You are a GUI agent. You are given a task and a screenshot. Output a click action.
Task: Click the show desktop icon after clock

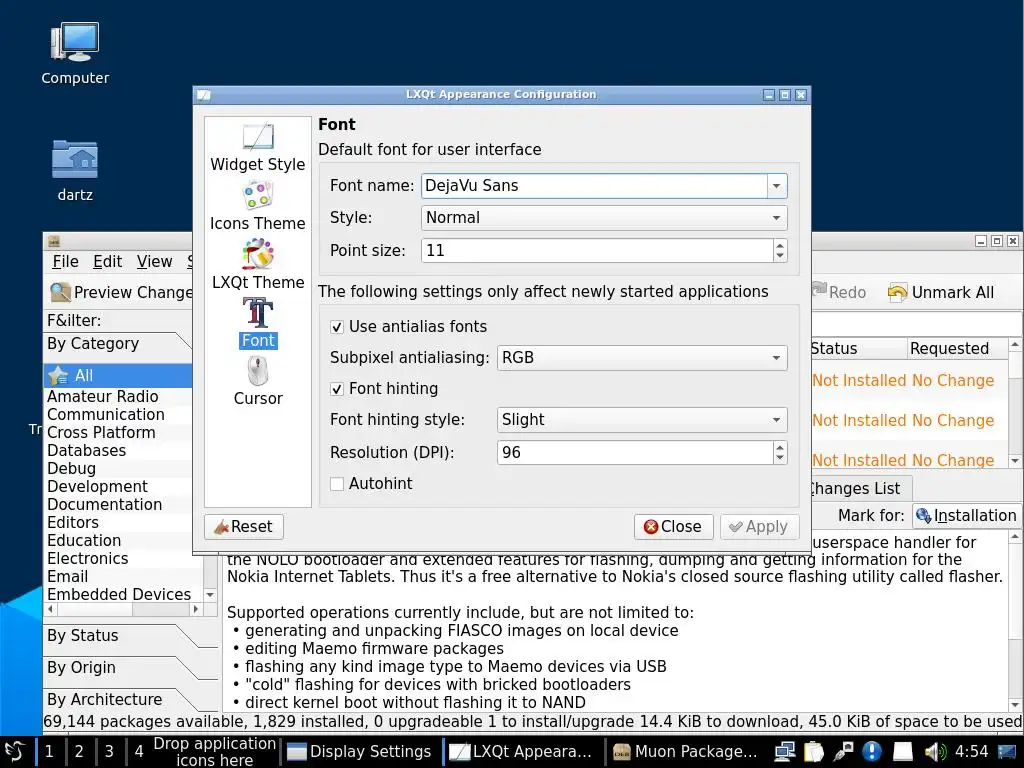1008,752
